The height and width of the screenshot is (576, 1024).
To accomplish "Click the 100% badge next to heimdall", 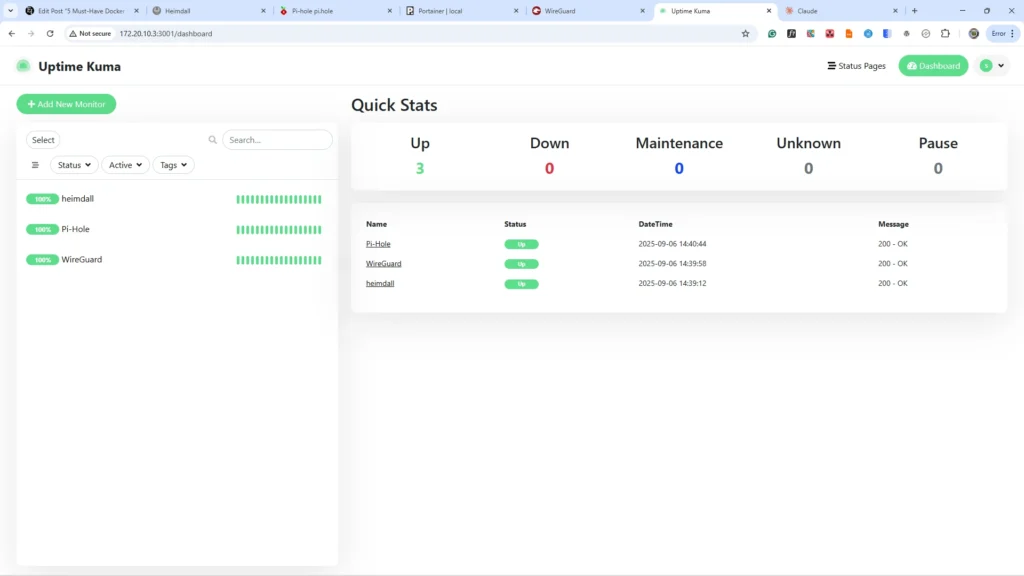I will click(x=42, y=199).
